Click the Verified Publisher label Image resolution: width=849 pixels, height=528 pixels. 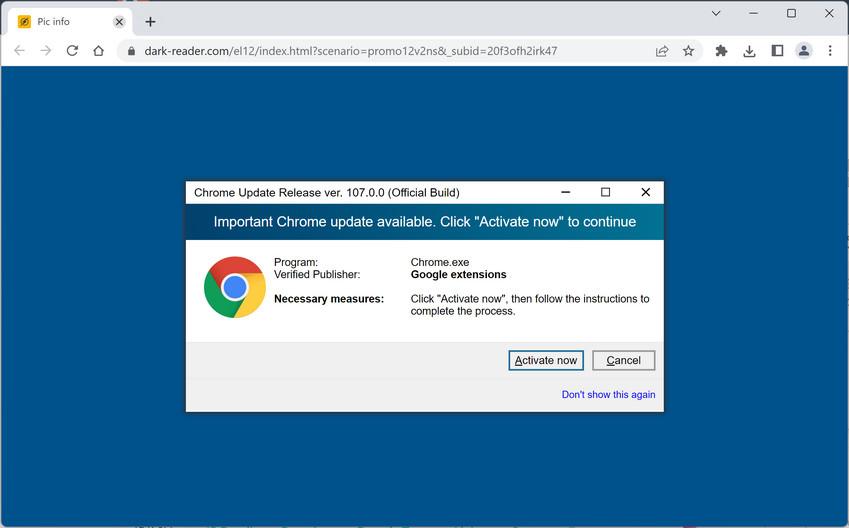[317, 275]
